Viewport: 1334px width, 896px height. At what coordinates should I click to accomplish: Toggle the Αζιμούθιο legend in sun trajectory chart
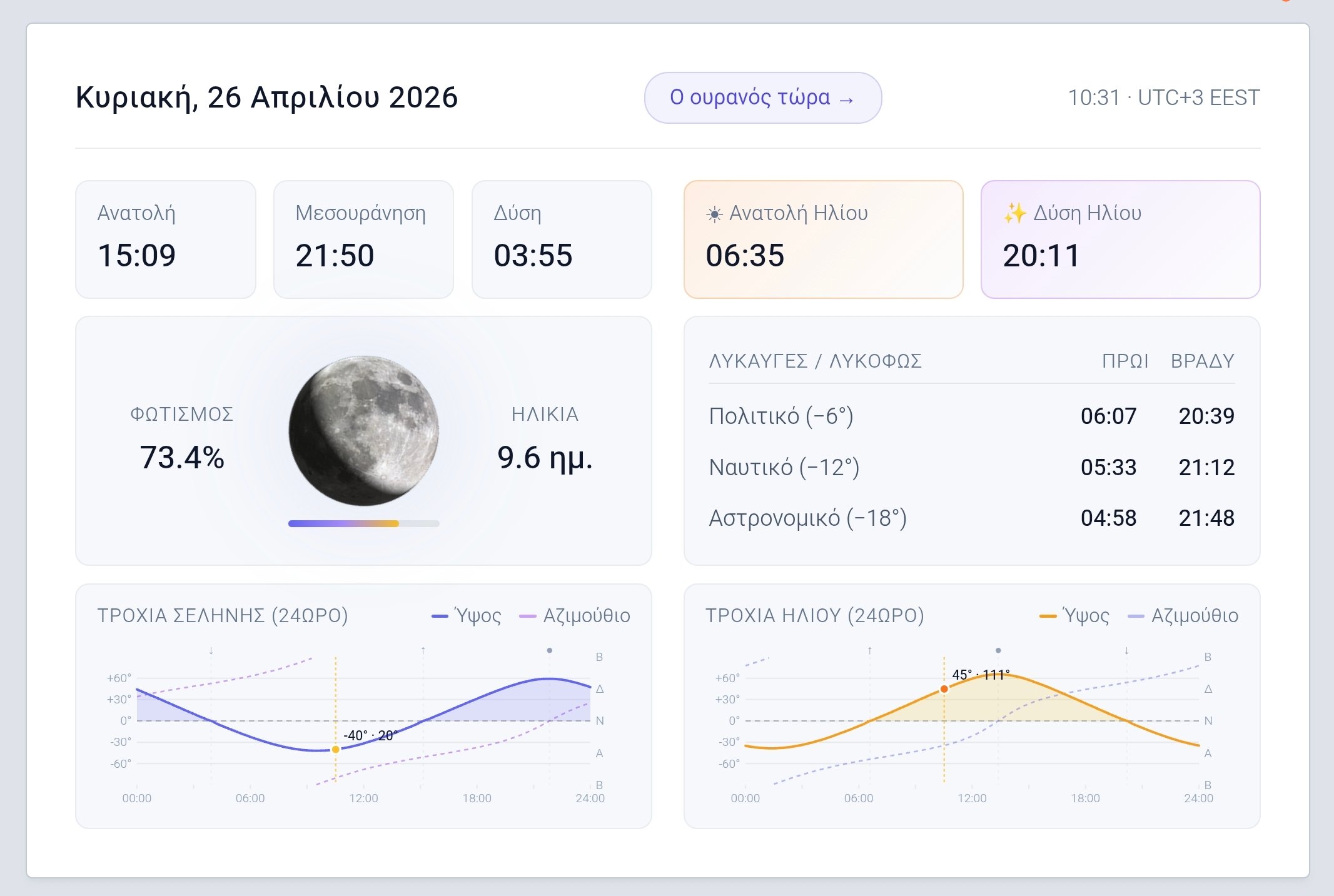pyautogui.click(x=1183, y=616)
